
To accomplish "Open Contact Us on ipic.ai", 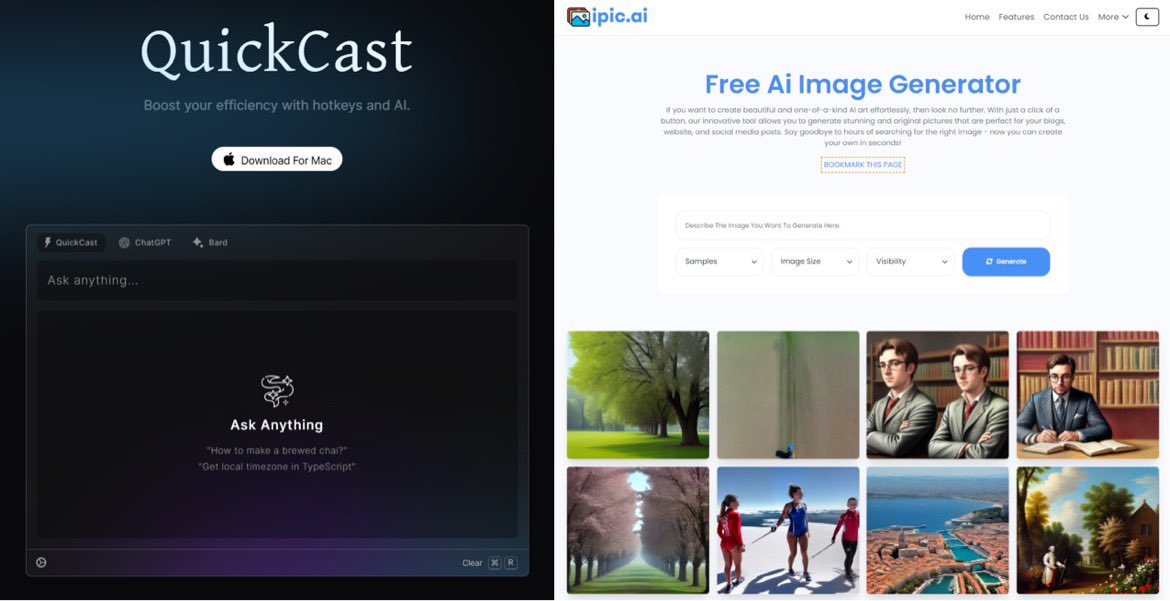I will click(x=1066, y=17).
